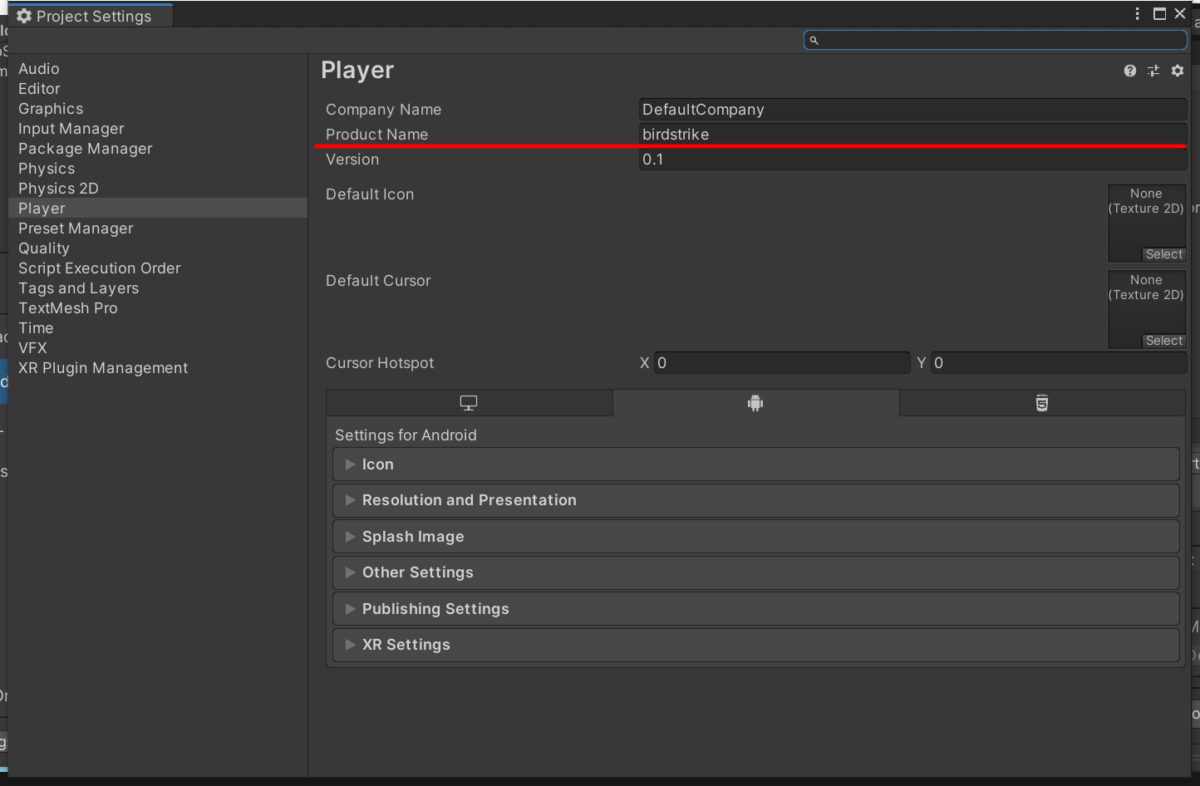This screenshot has height=786, width=1200.
Task: Click the settings search field
Action: (x=996, y=40)
